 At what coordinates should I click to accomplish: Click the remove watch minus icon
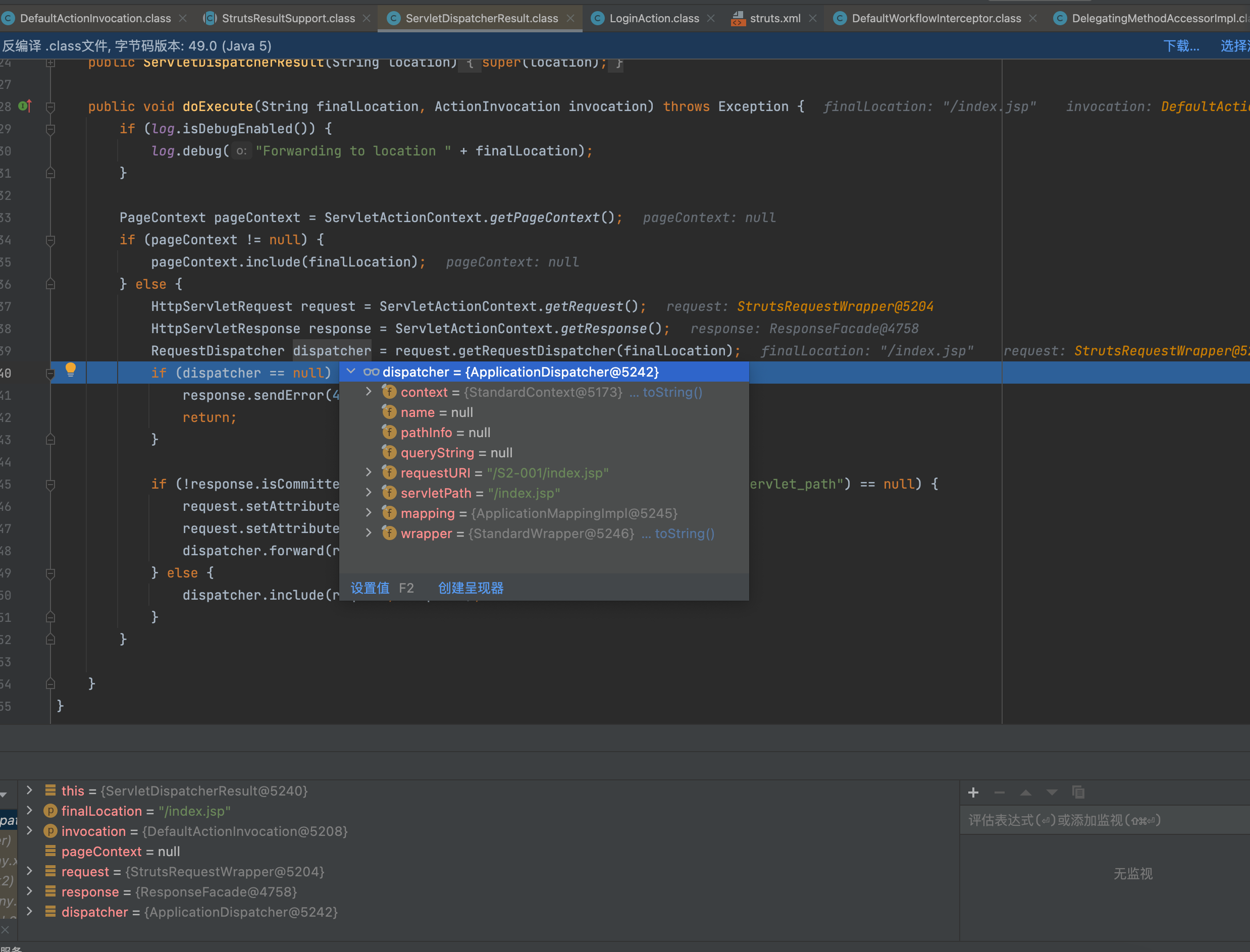(x=1000, y=792)
